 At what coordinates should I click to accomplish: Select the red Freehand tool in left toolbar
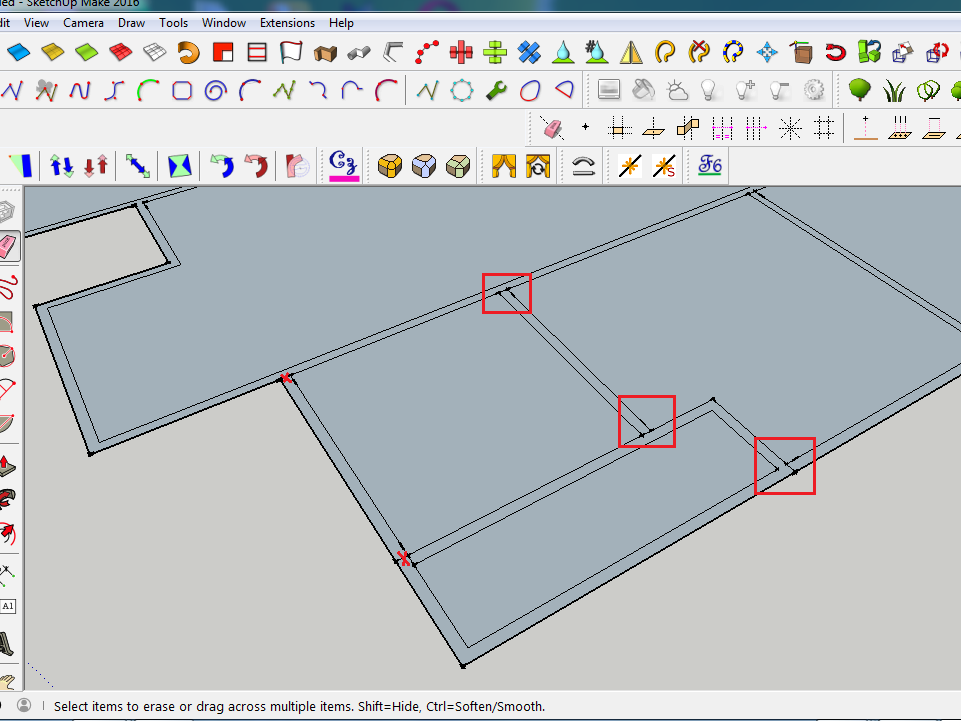pos(8,287)
